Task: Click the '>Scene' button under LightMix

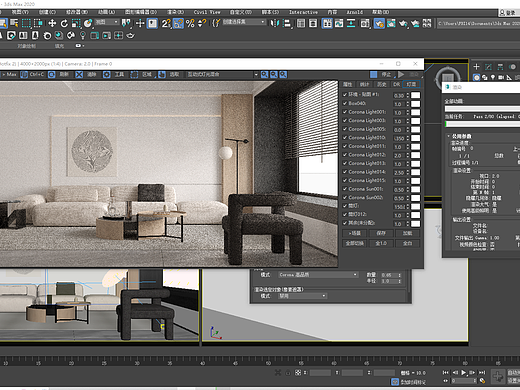Action: pyautogui.click(x=355, y=233)
